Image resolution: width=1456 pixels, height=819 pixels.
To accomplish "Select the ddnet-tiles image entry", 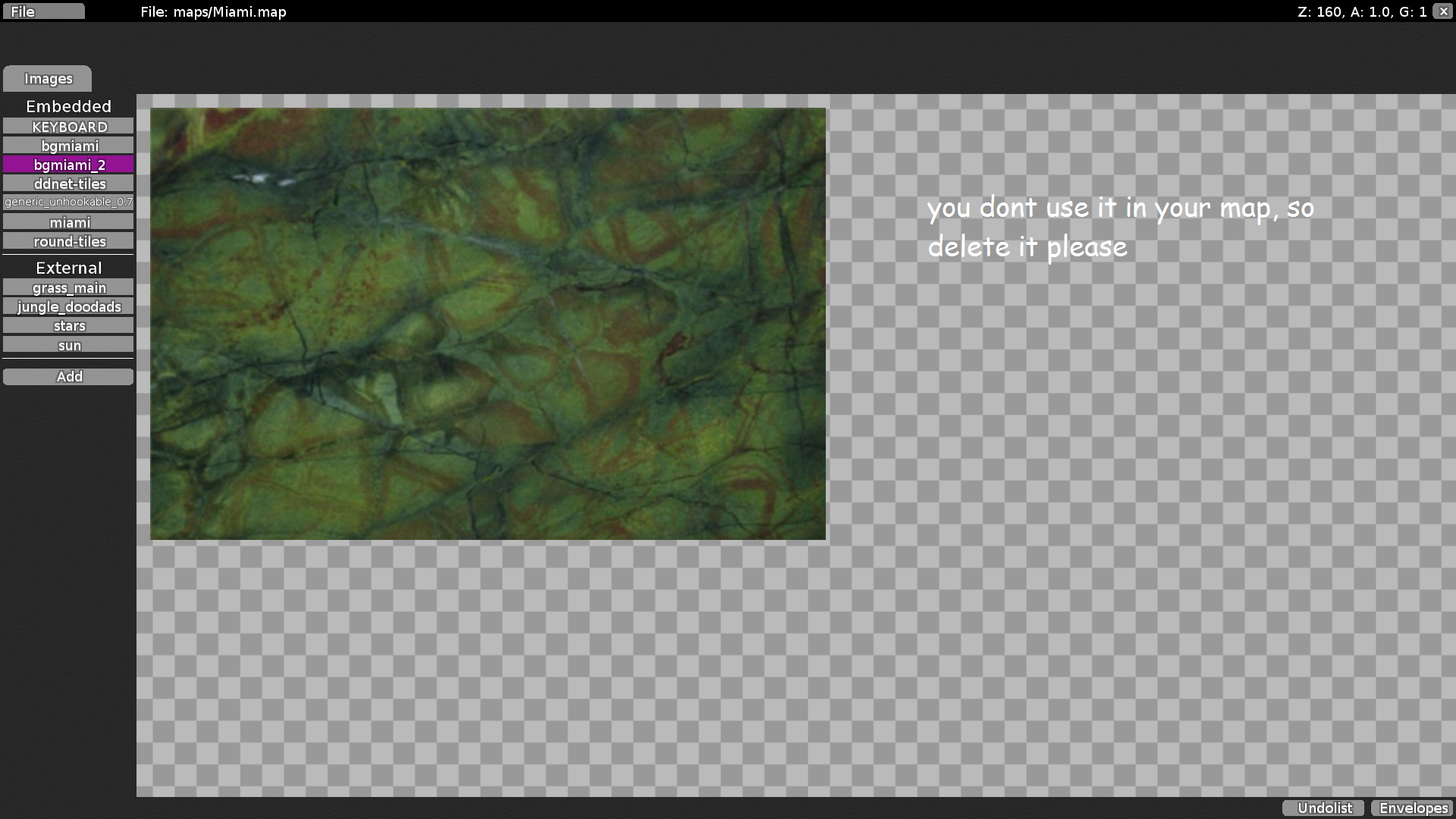I will pyautogui.click(x=68, y=184).
